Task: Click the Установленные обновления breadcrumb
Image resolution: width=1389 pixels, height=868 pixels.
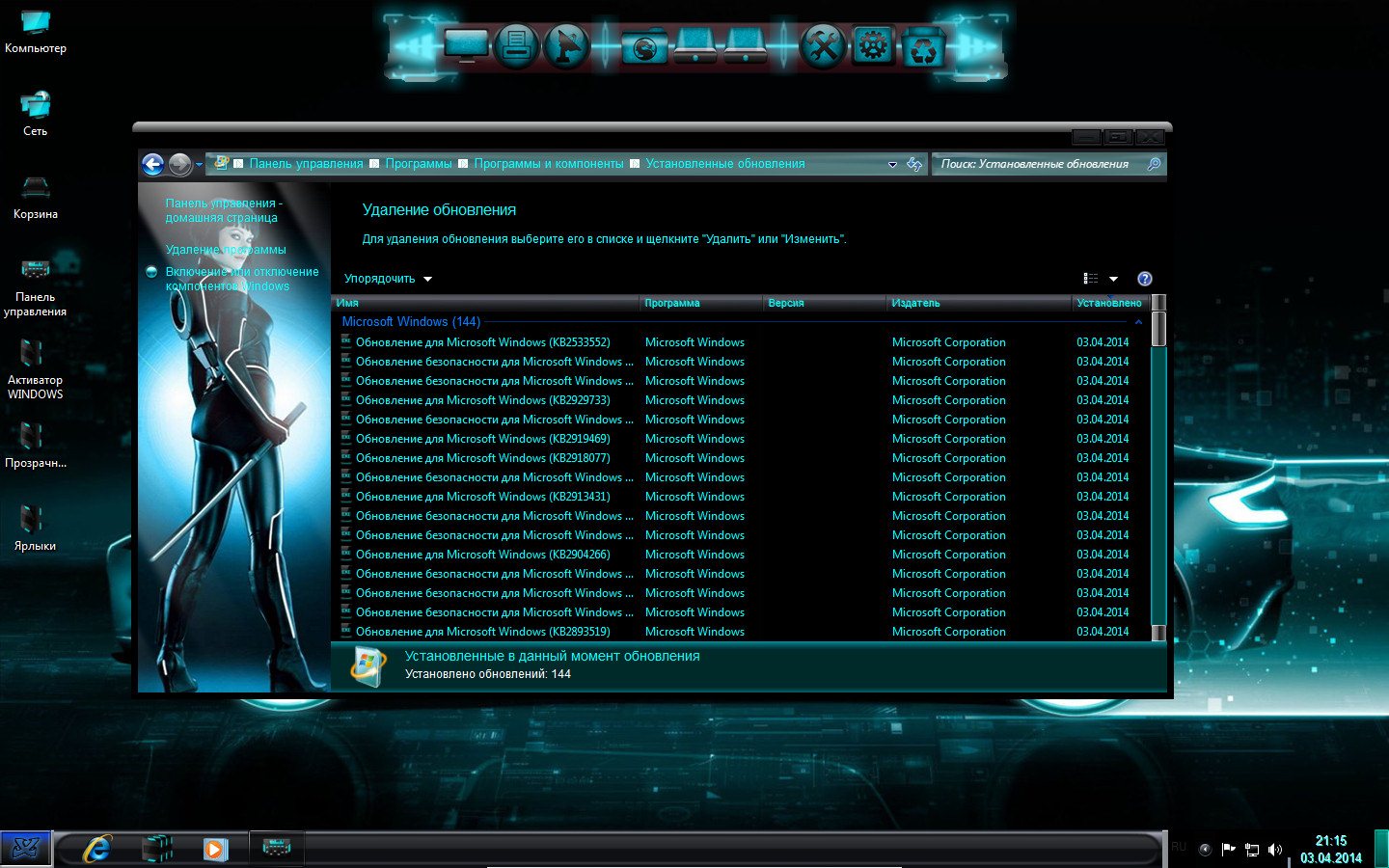Action: coord(725,164)
